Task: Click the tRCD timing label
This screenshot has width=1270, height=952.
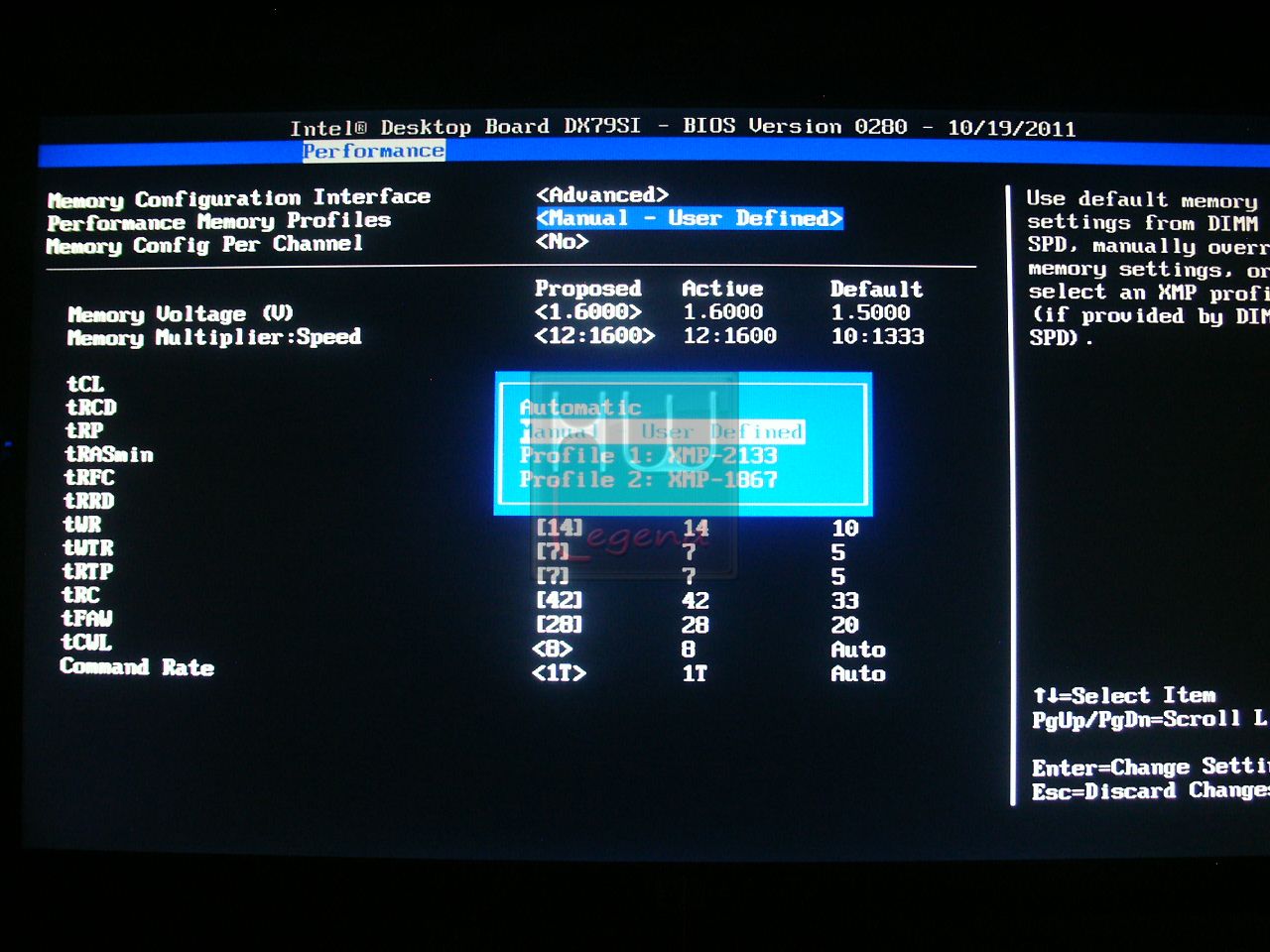Action: 91,407
